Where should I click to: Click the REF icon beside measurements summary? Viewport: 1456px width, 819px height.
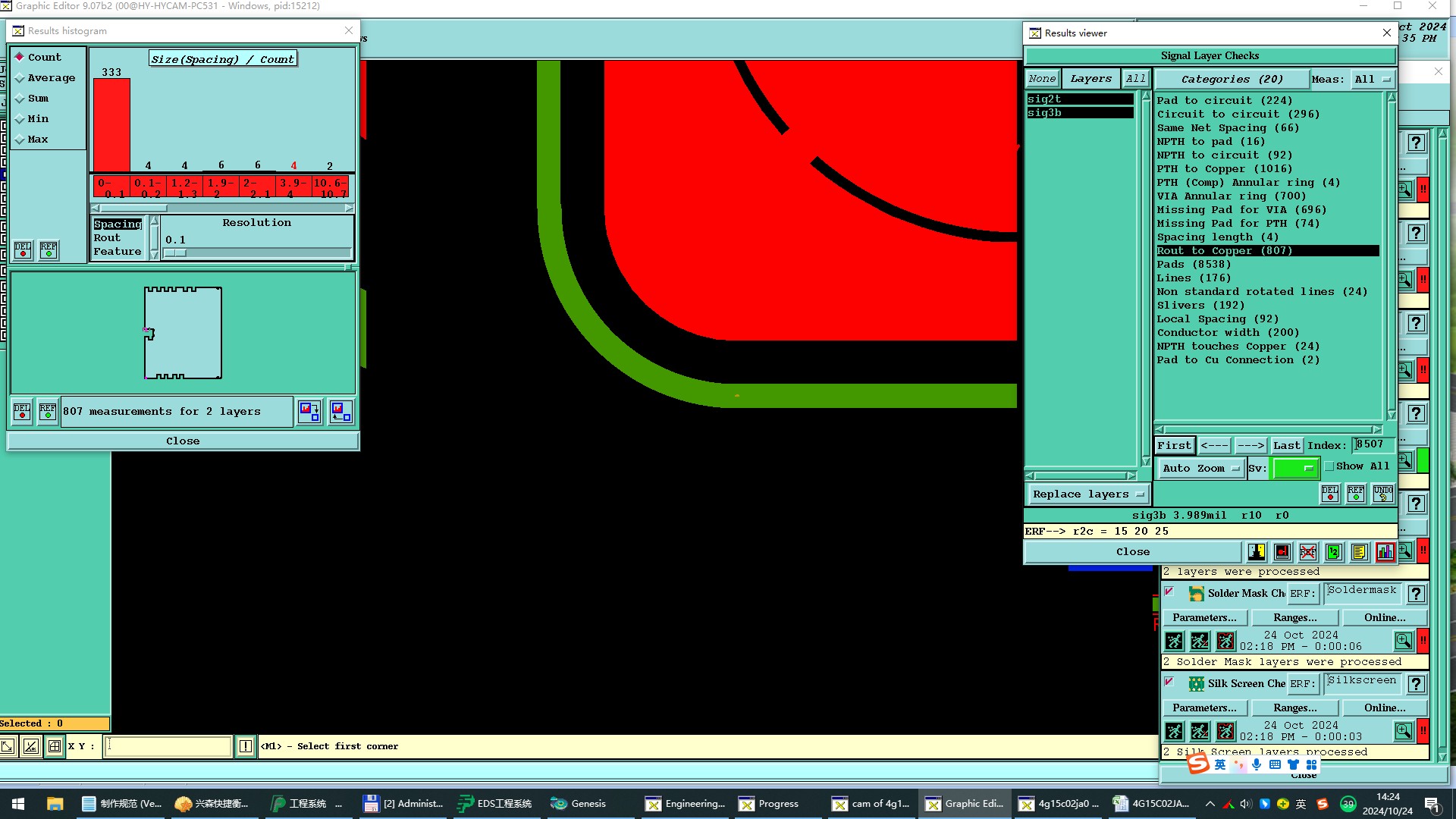click(48, 412)
